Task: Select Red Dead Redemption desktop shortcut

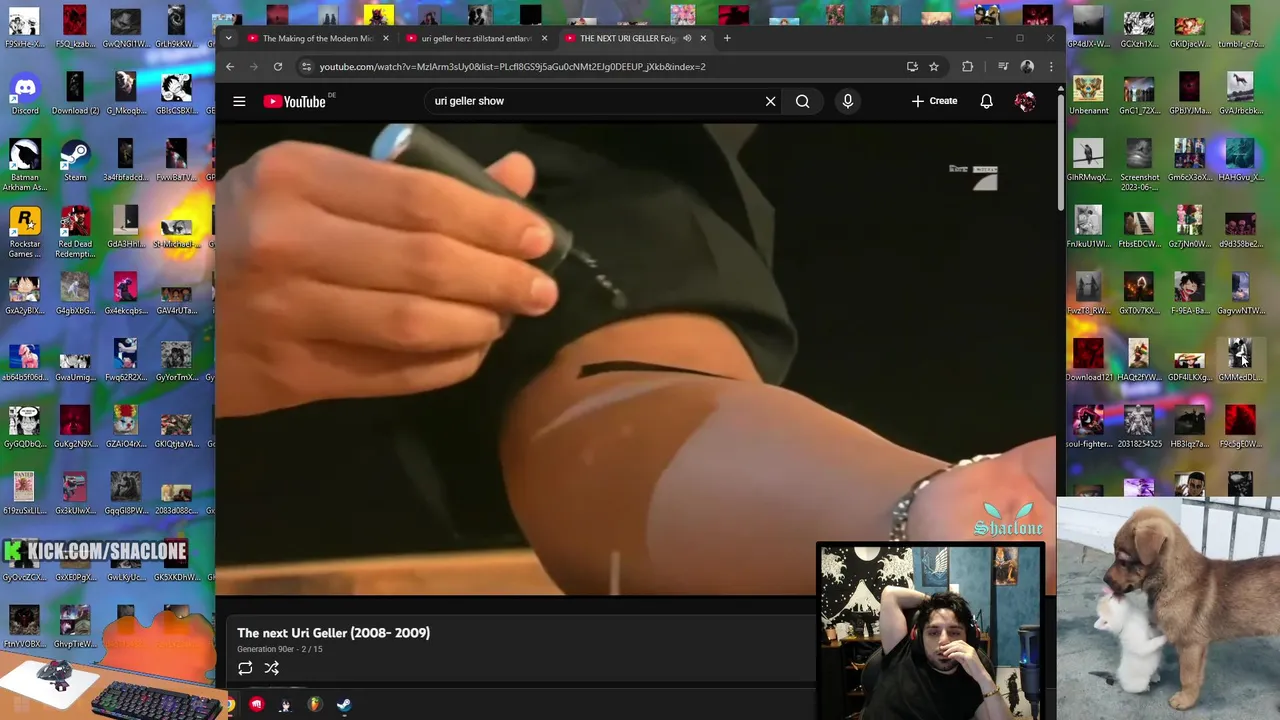Action: pos(75,232)
